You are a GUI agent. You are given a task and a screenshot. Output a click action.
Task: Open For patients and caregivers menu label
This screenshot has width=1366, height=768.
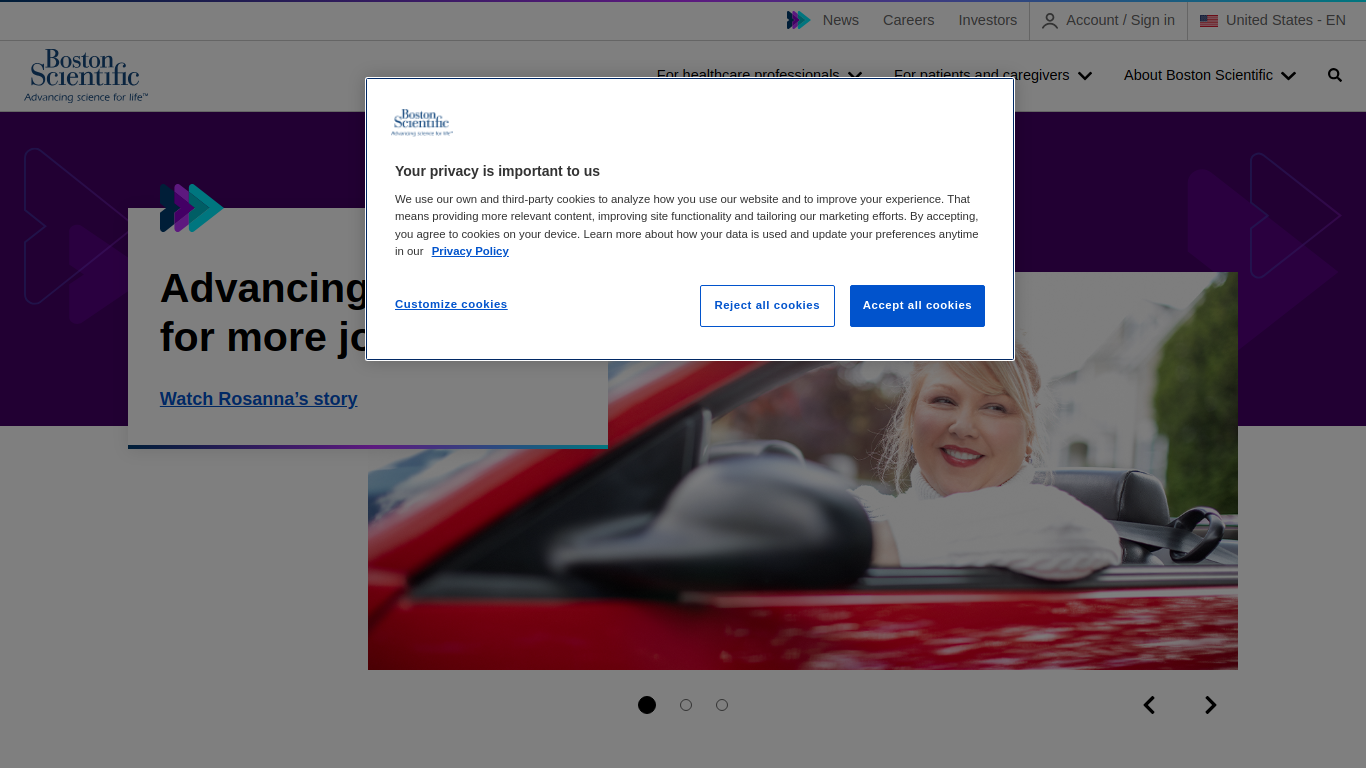pyautogui.click(x=981, y=77)
